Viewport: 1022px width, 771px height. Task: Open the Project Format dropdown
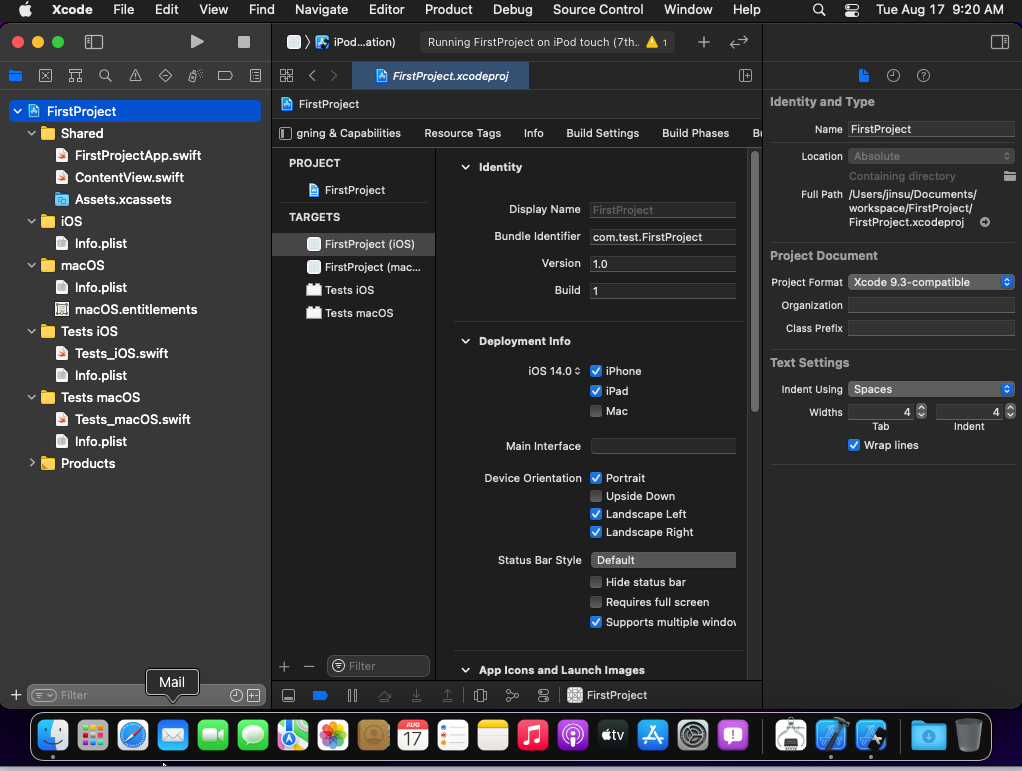[x=931, y=282]
